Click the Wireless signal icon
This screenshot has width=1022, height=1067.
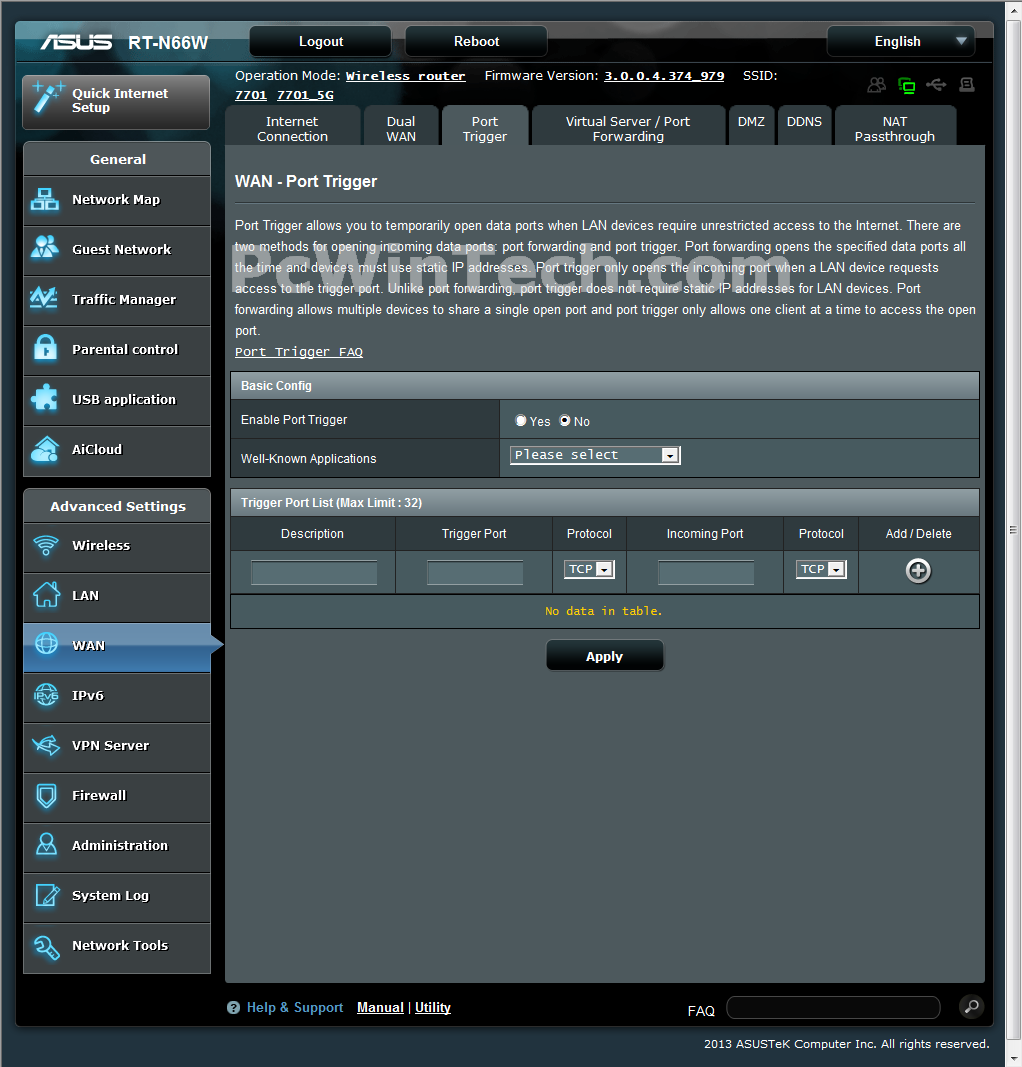click(x=46, y=545)
